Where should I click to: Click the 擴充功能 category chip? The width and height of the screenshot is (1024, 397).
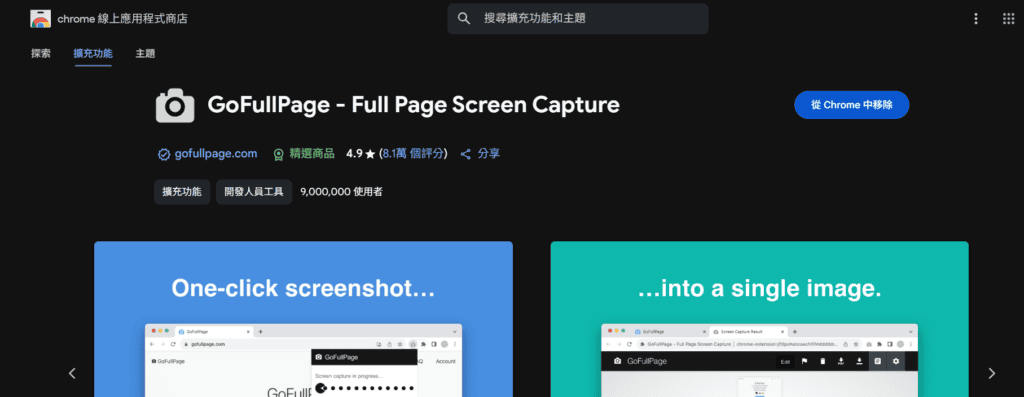click(x=182, y=192)
